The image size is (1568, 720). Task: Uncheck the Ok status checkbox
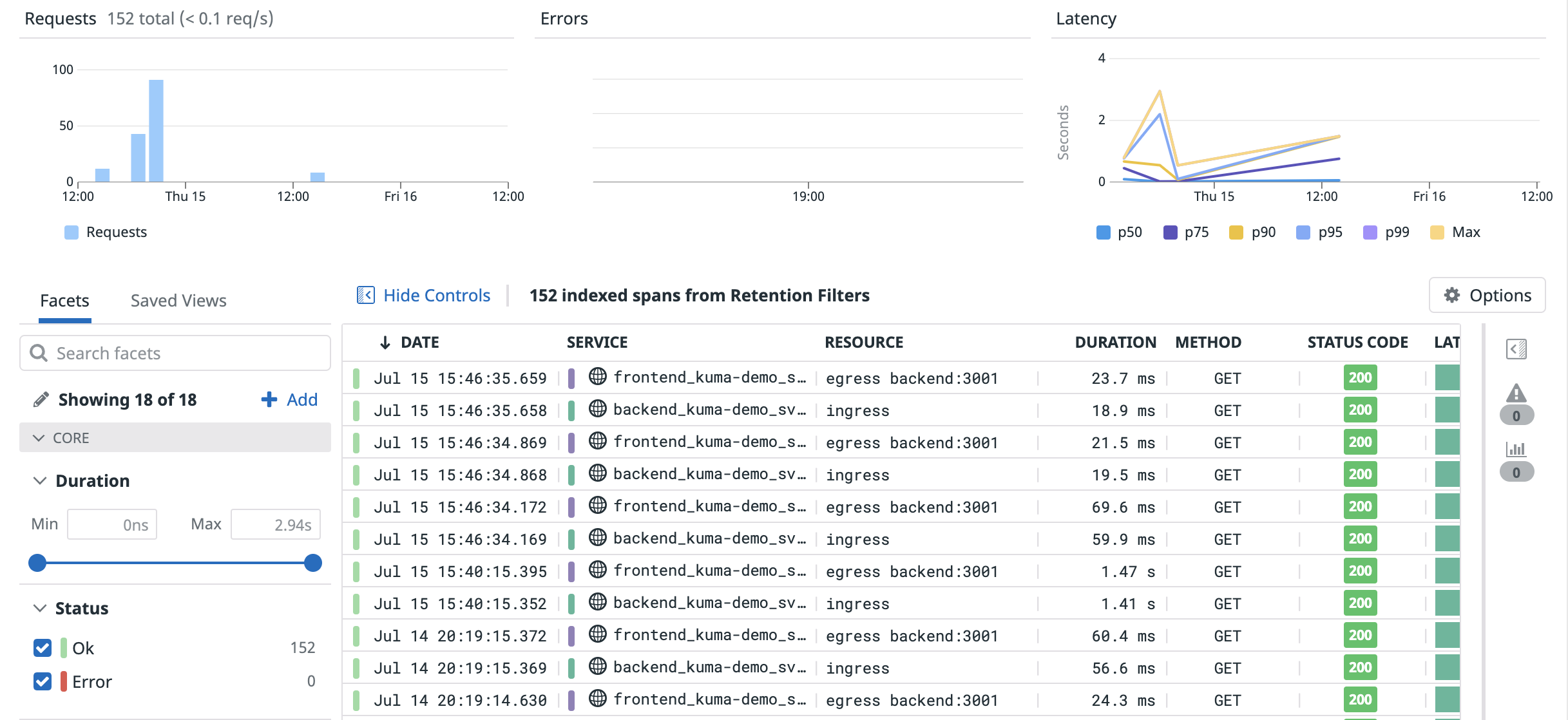coord(43,648)
